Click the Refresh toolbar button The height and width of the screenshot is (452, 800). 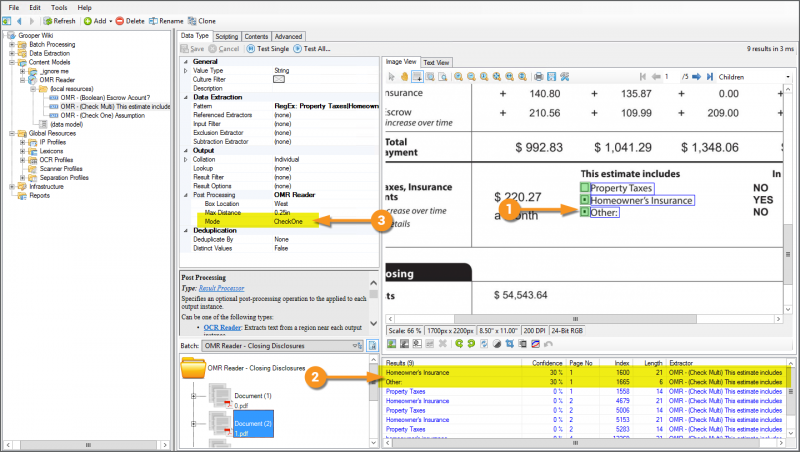coord(58,20)
